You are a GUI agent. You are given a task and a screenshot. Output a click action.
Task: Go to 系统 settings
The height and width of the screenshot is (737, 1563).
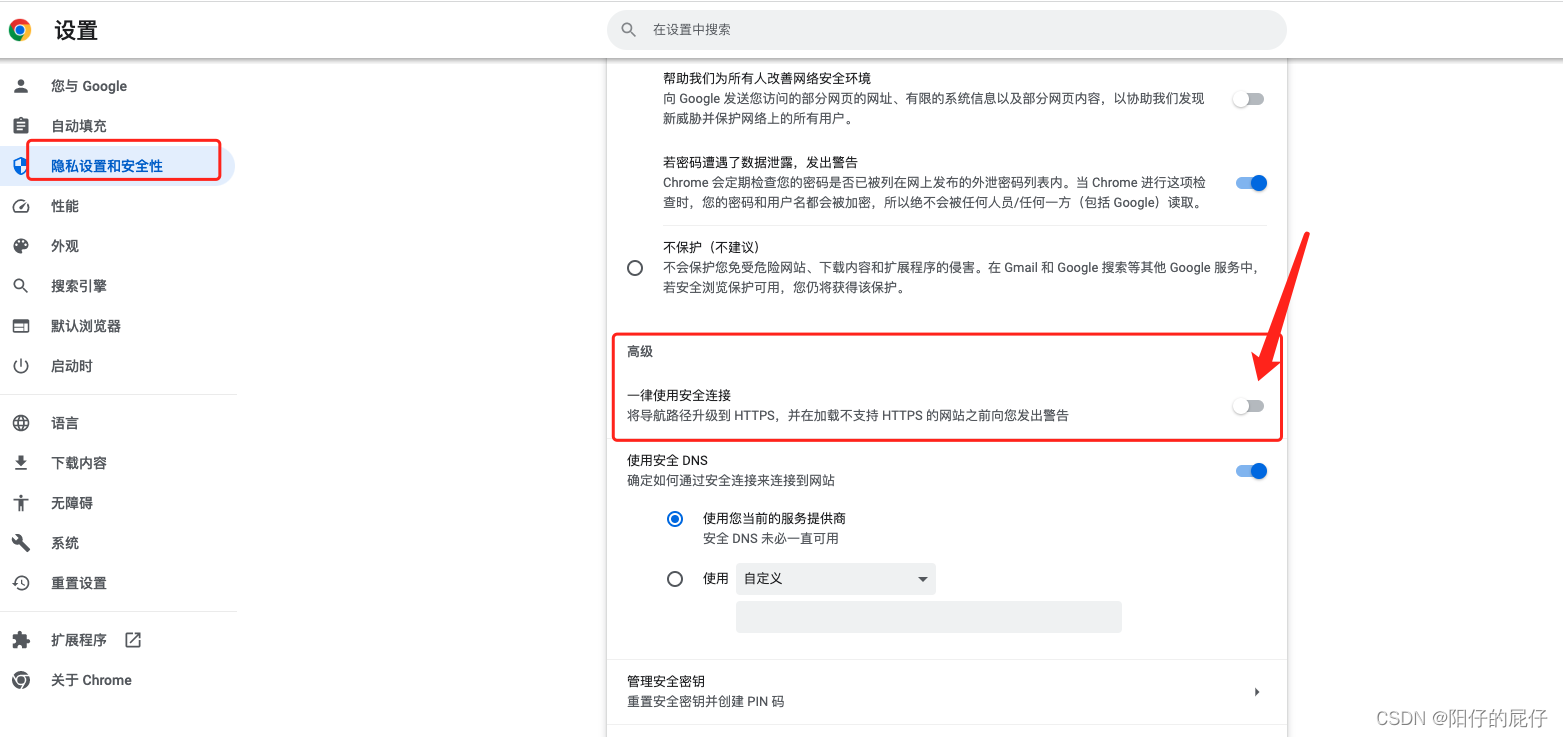point(117,543)
